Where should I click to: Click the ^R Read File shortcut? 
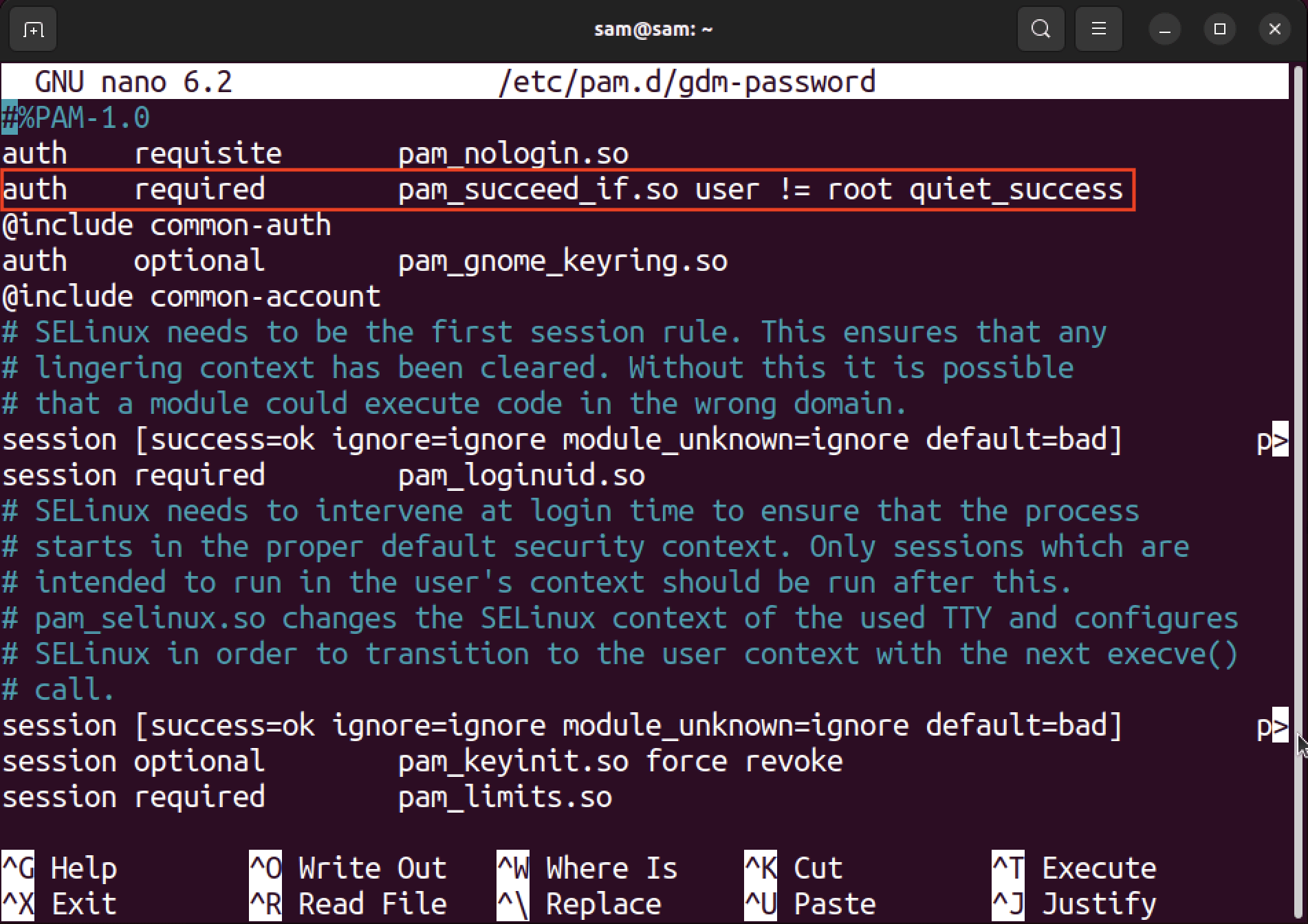click(x=348, y=904)
